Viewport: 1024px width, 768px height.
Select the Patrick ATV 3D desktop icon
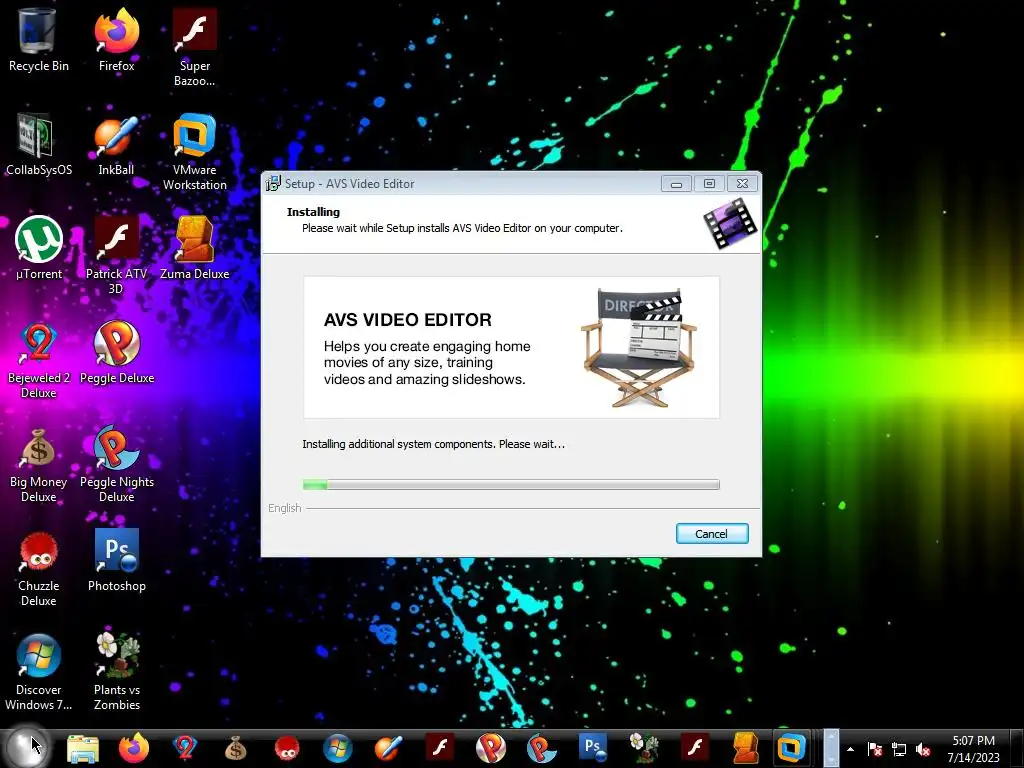tap(116, 255)
